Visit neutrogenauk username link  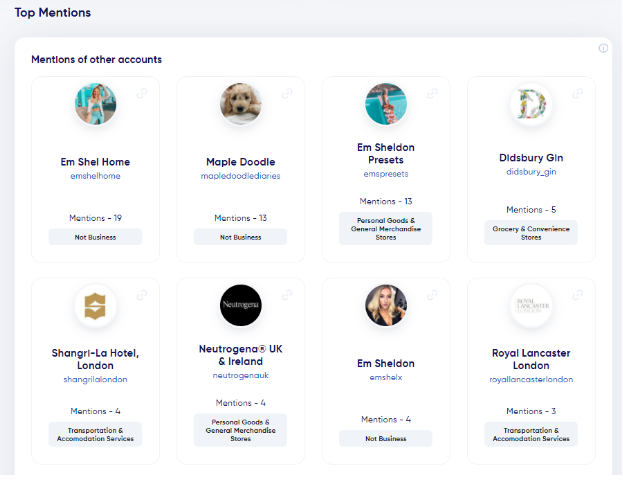(x=241, y=375)
